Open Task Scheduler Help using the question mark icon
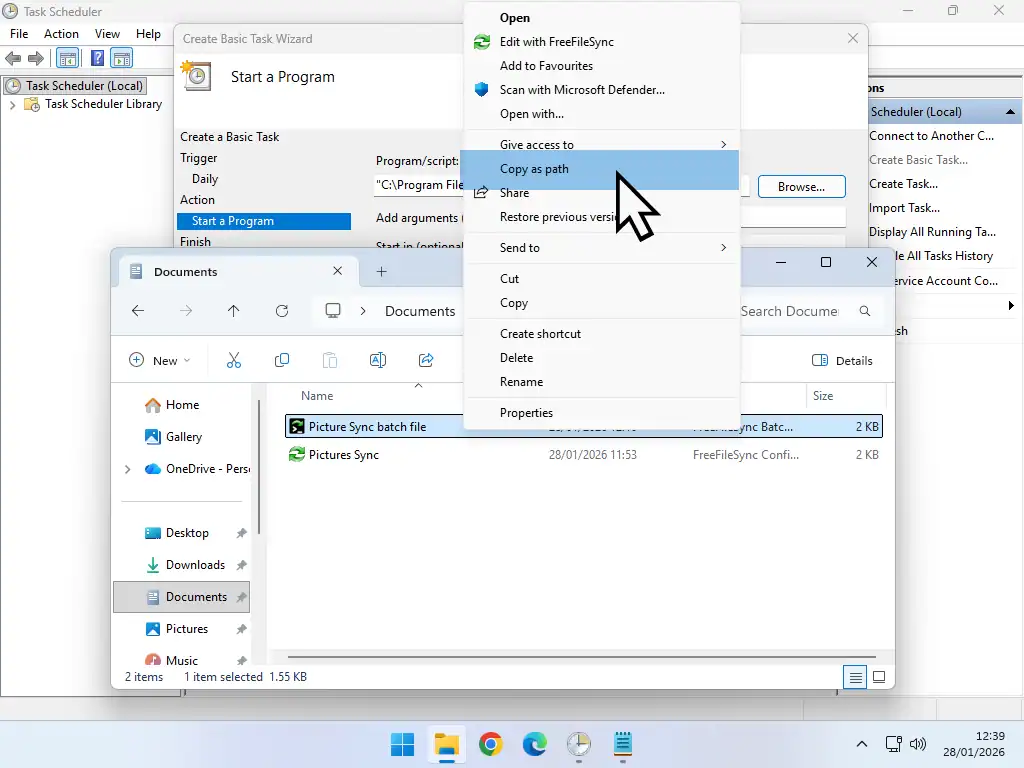This screenshot has height=768, width=1024. tap(96, 58)
